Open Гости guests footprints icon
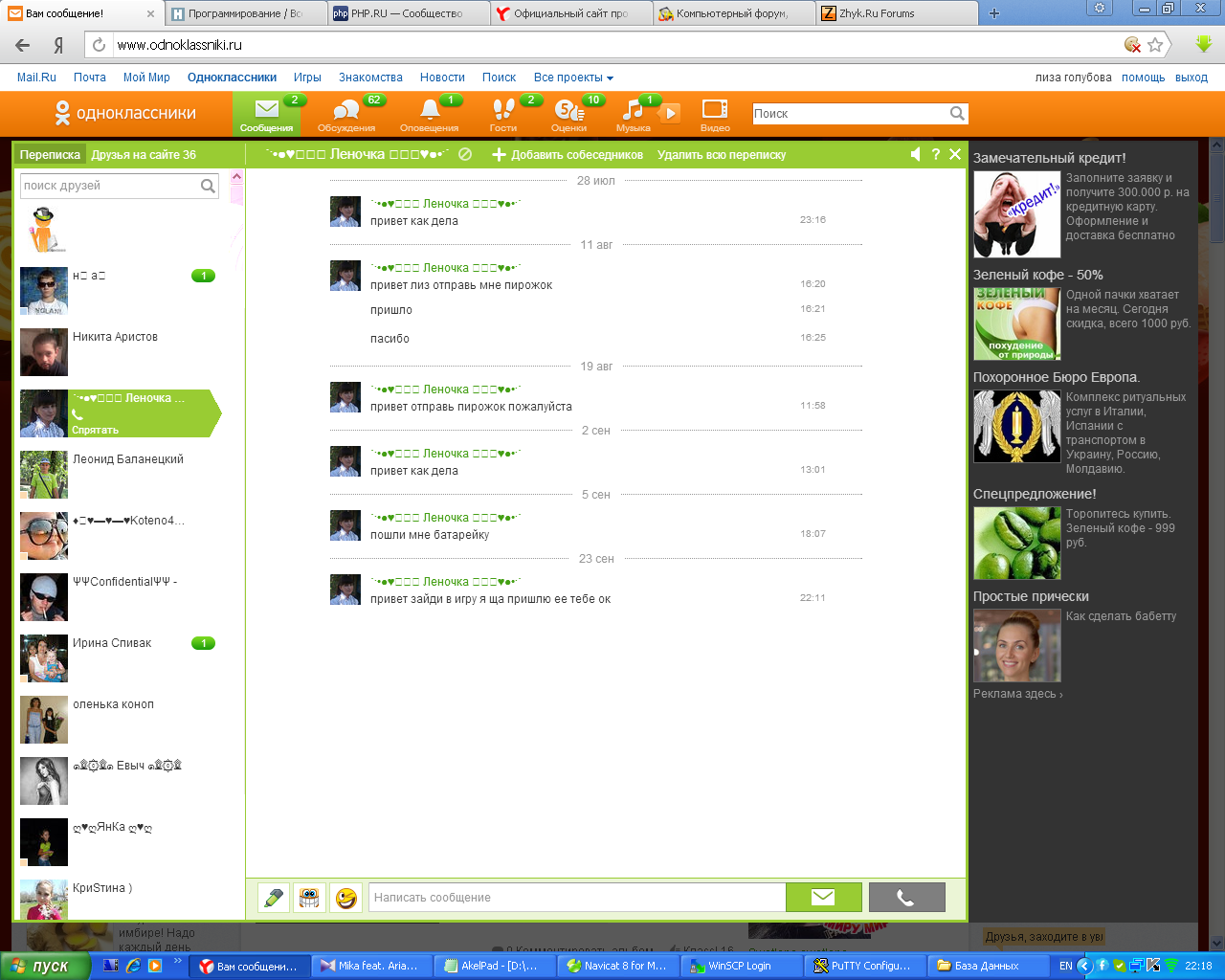 [503, 114]
